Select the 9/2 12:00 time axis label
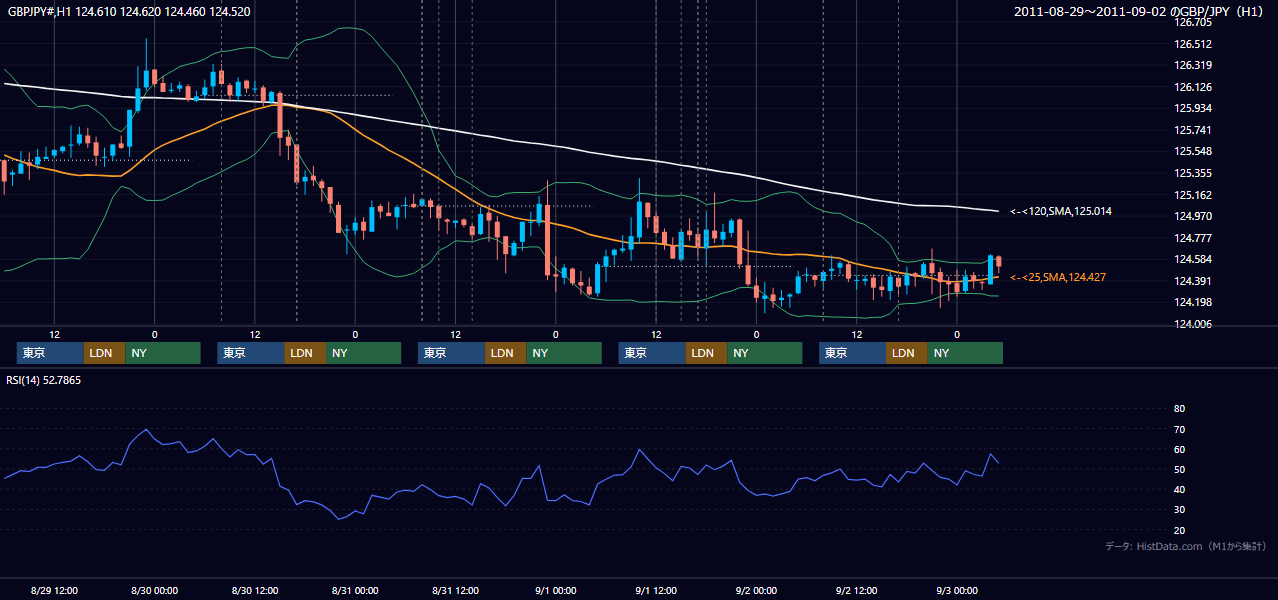The height and width of the screenshot is (600, 1278). click(856, 590)
